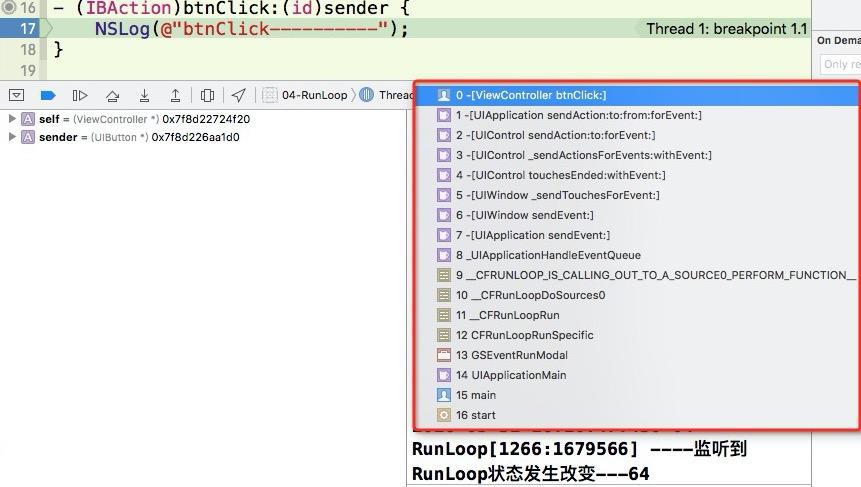This screenshot has width=861, height=487.
Task: Select frame 0 -[ViewController btnClick:]
Action: point(637,95)
